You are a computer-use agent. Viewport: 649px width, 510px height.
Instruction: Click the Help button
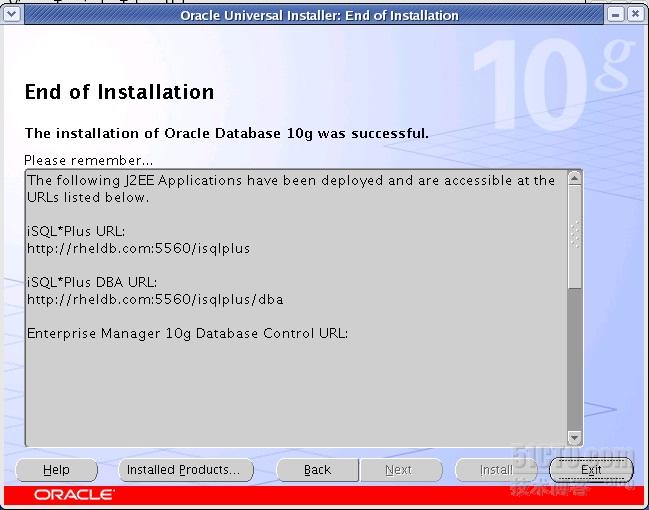tap(56, 470)
